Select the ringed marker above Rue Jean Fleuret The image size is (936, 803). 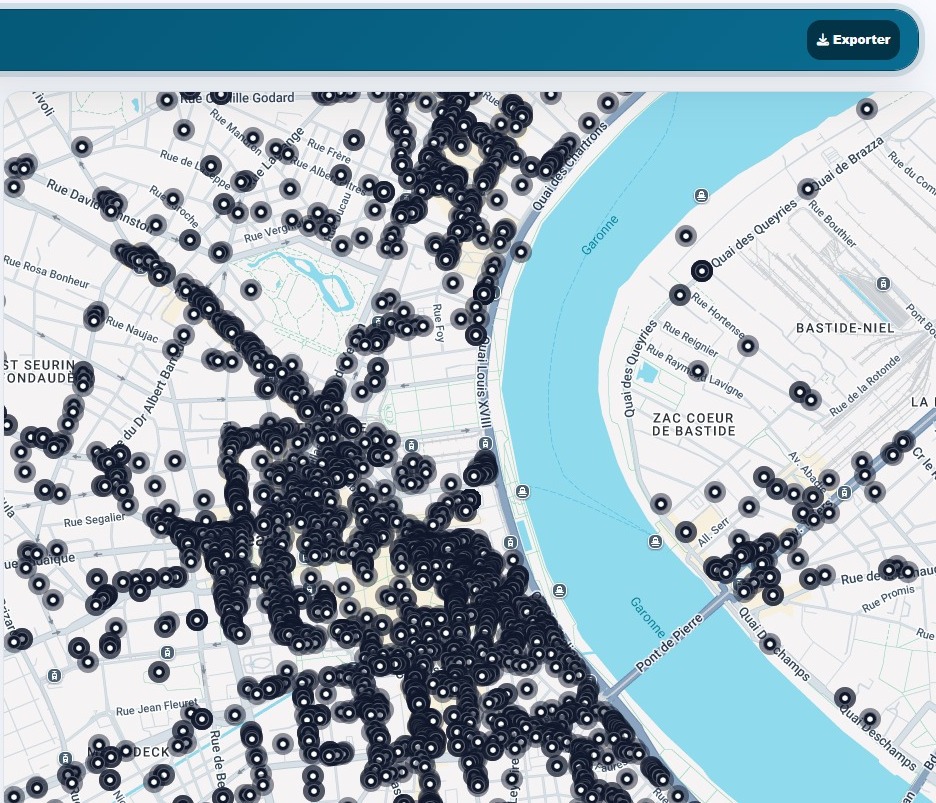click(x=197, y=620)
